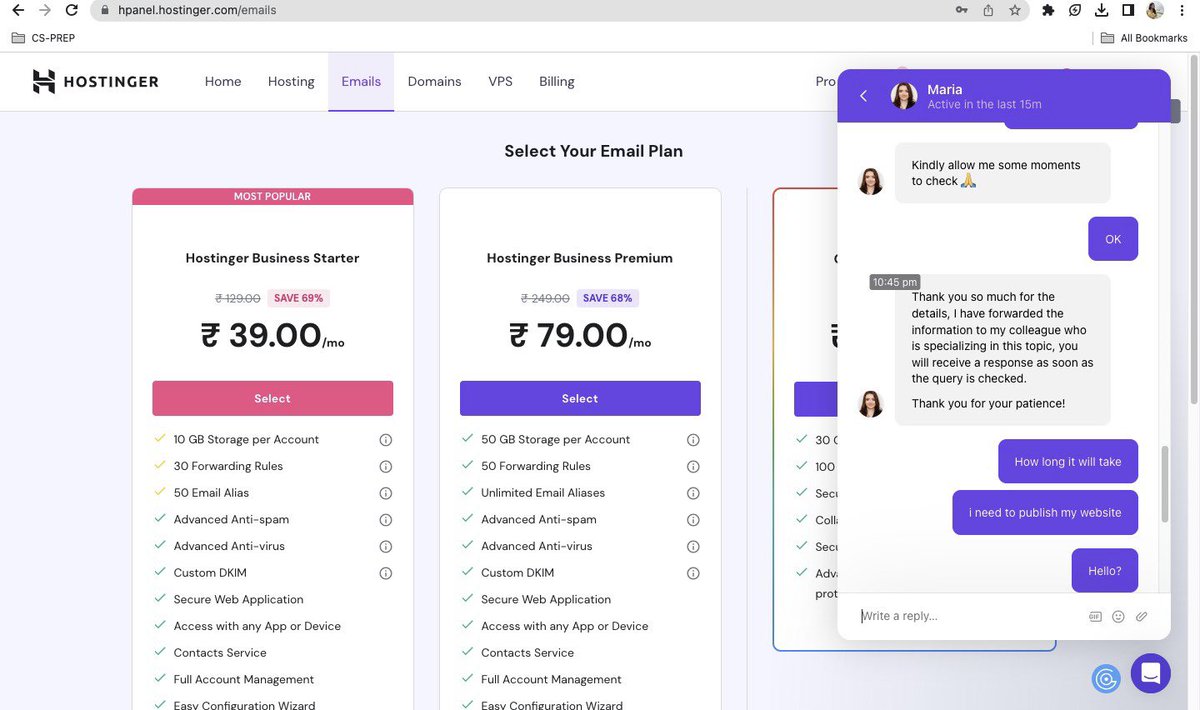The image size is (1200, 710).
Task: Open the Hosting tab
Action: coord(291,82)
